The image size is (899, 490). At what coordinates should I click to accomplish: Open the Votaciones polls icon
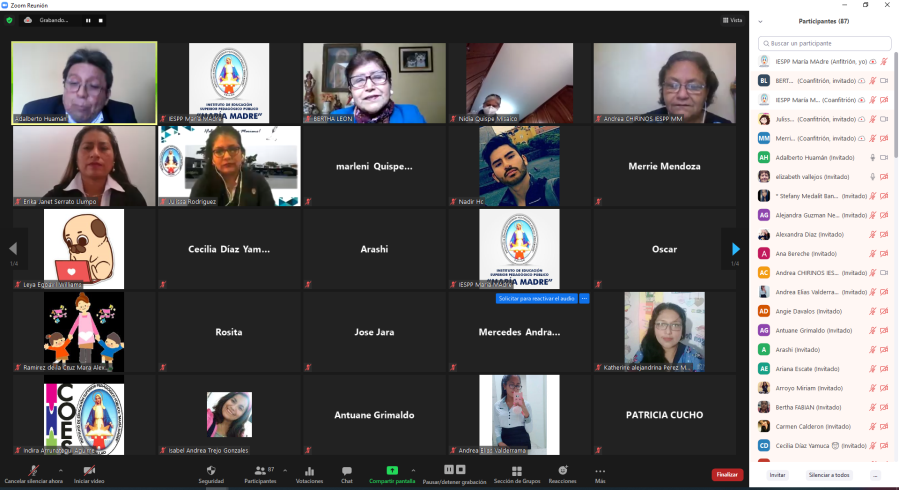coord(309,470)
